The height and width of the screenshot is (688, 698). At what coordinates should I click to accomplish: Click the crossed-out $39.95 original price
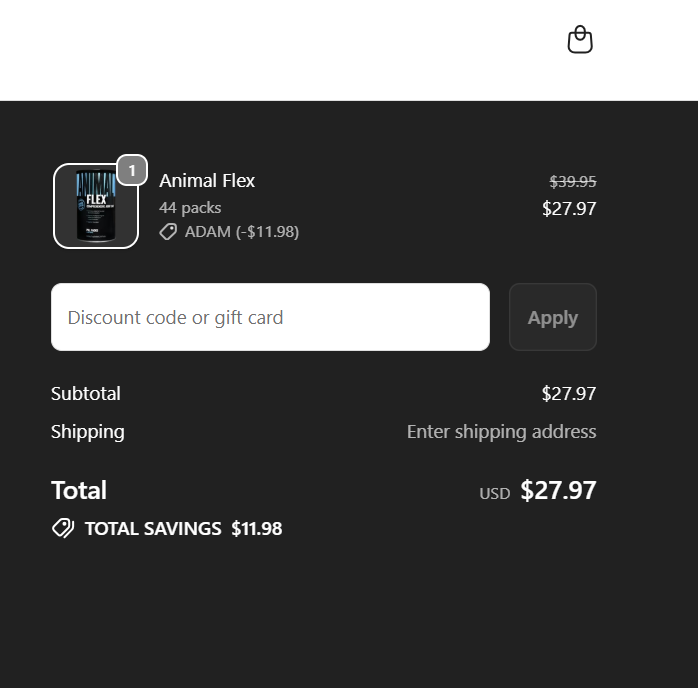573,182
